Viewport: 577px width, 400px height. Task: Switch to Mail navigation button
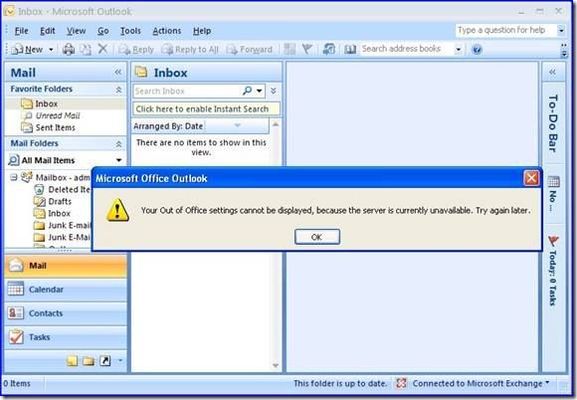coord(66,266)
